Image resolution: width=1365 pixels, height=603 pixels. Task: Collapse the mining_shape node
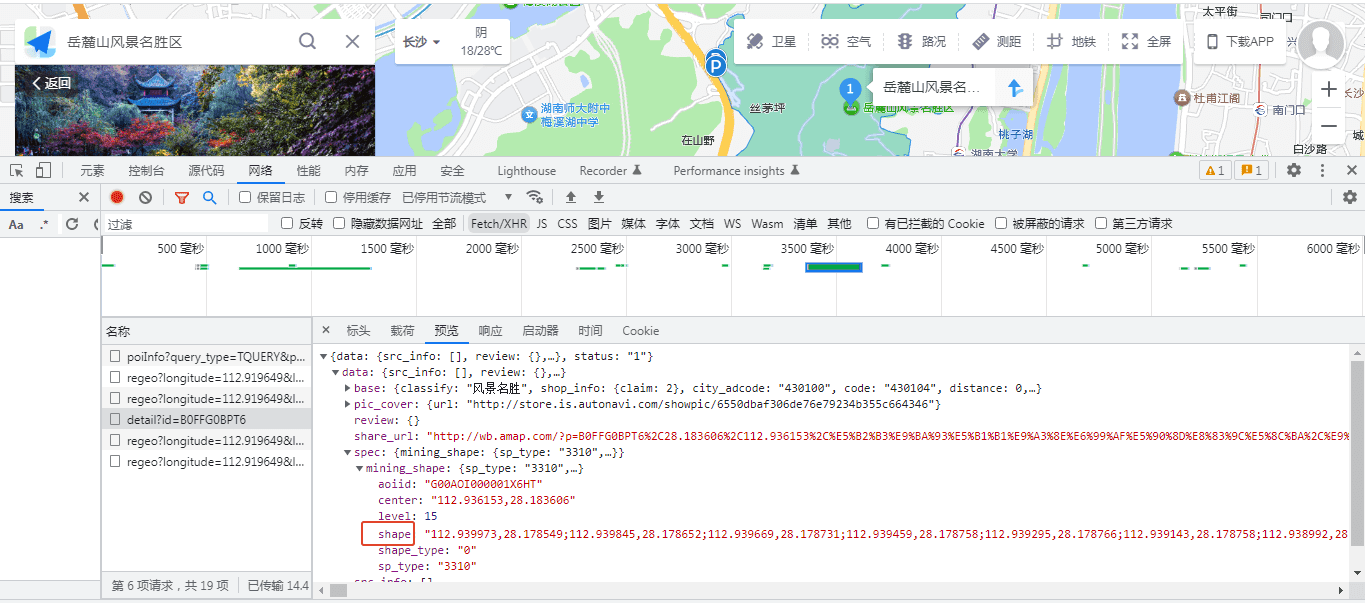[x=359, y=468]
